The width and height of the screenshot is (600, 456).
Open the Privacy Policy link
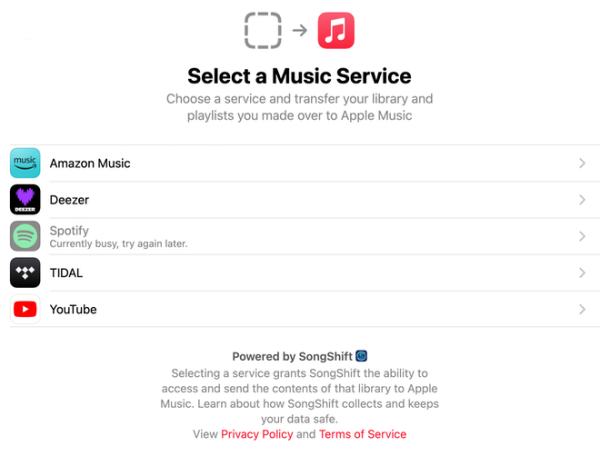(257, 434)
